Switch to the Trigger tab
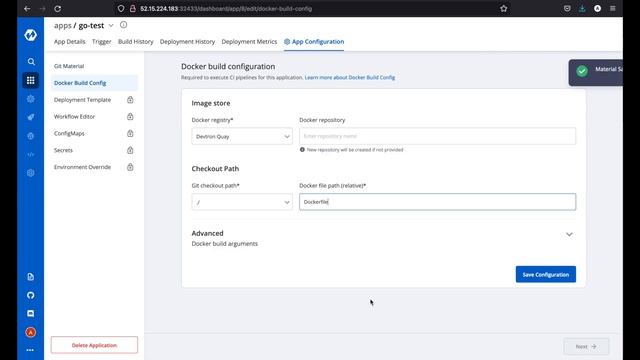Screen dimensions: 640x360 tap(102, 42)
